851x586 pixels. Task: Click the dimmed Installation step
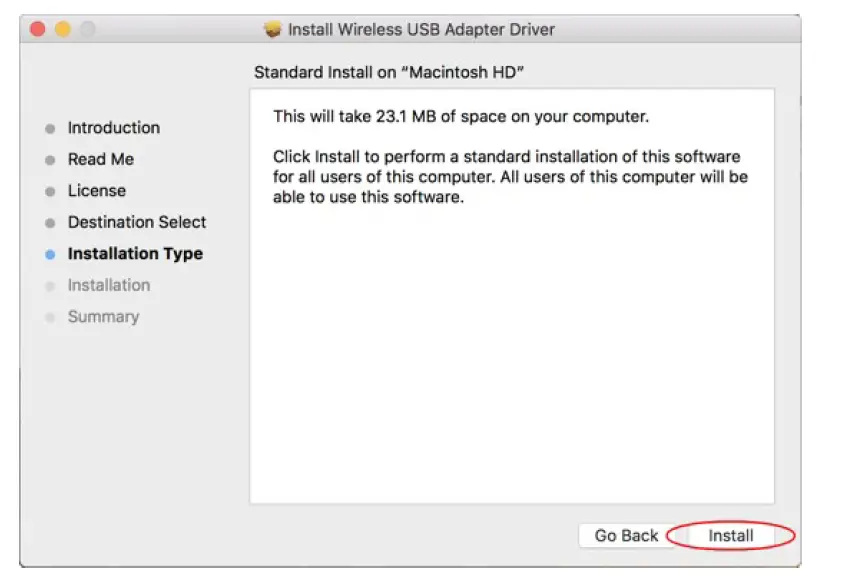point(108,285)
